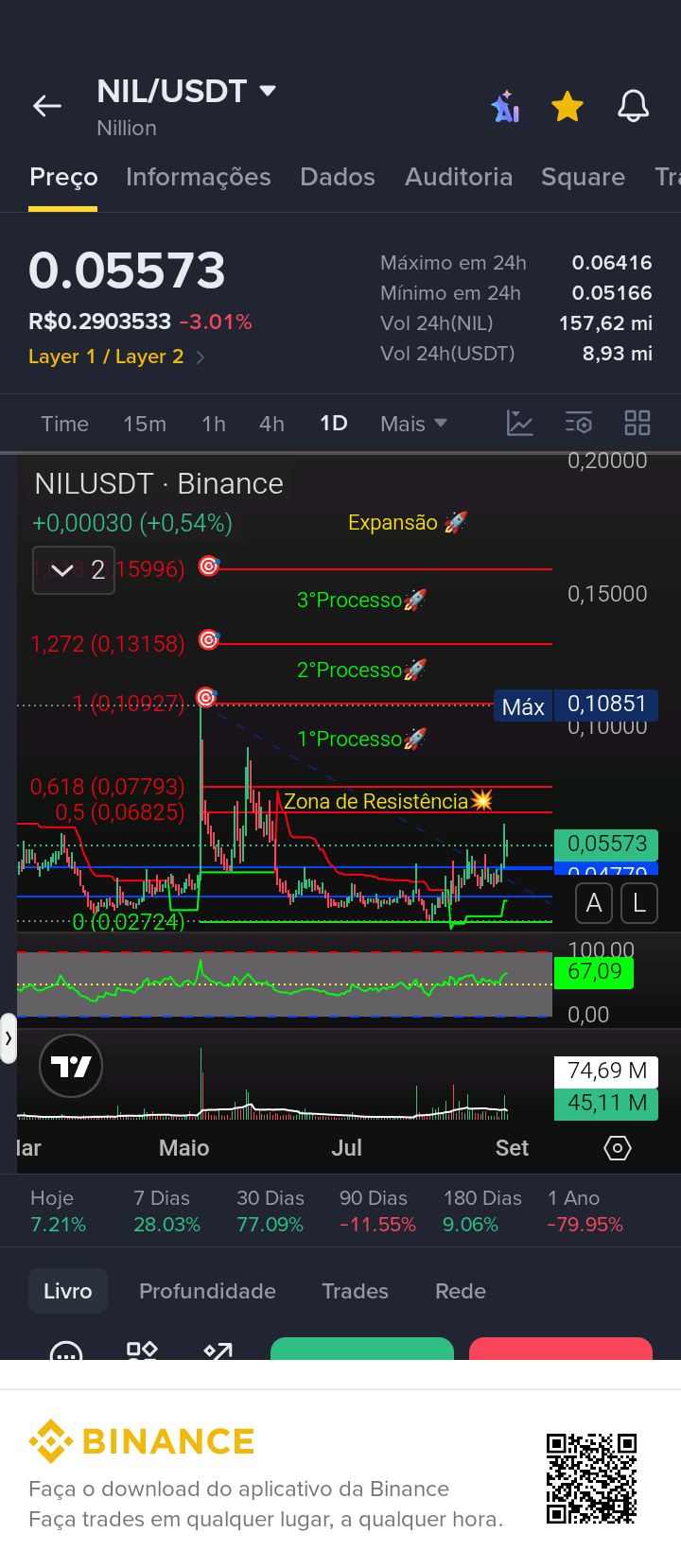Screen dimensions: 681x1568
Task: Go back with the left arrow
Action: pyautogui.click(x=47, y=106)
